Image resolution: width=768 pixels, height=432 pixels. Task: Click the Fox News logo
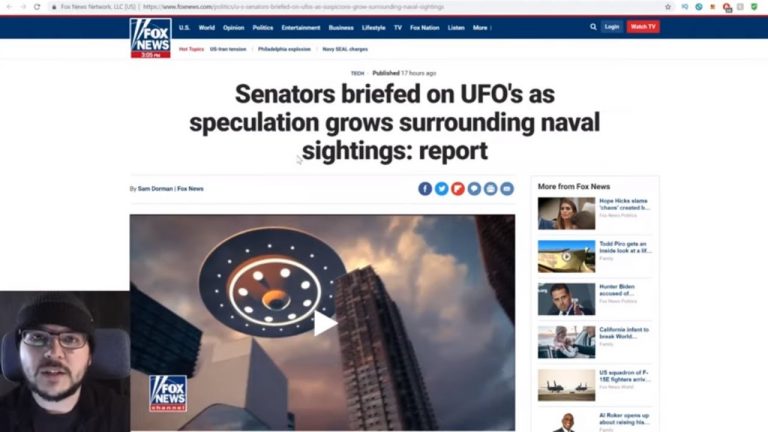(x=150, y=38)
